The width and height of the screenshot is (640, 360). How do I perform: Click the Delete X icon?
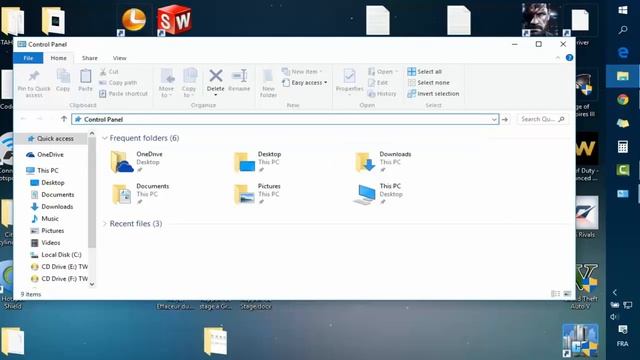coord(216,76)
